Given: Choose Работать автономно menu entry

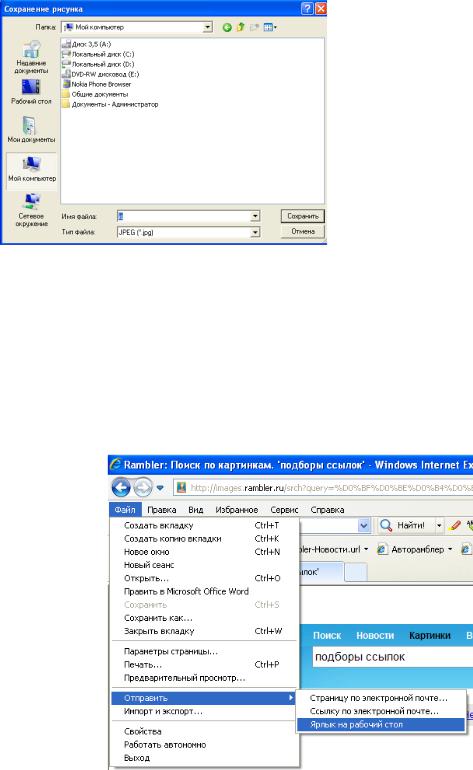Looking at the screenshot, I should (x=205, y=745).
